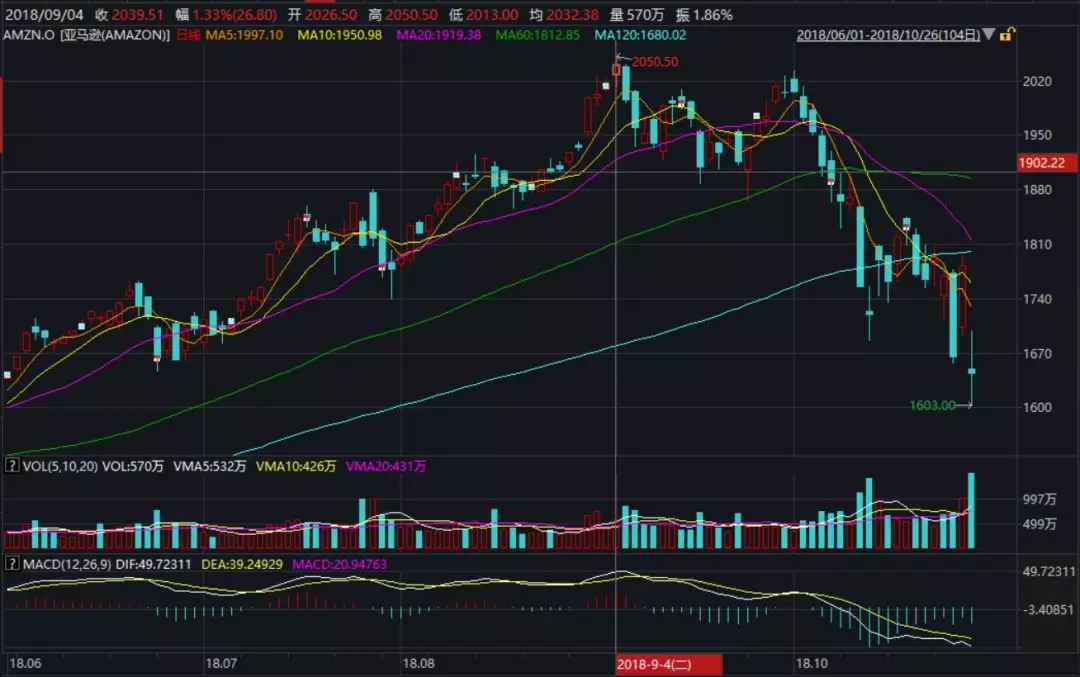Click the 18.10 month label on time axis
The image size is (1080, 677).
click(812, 663)
